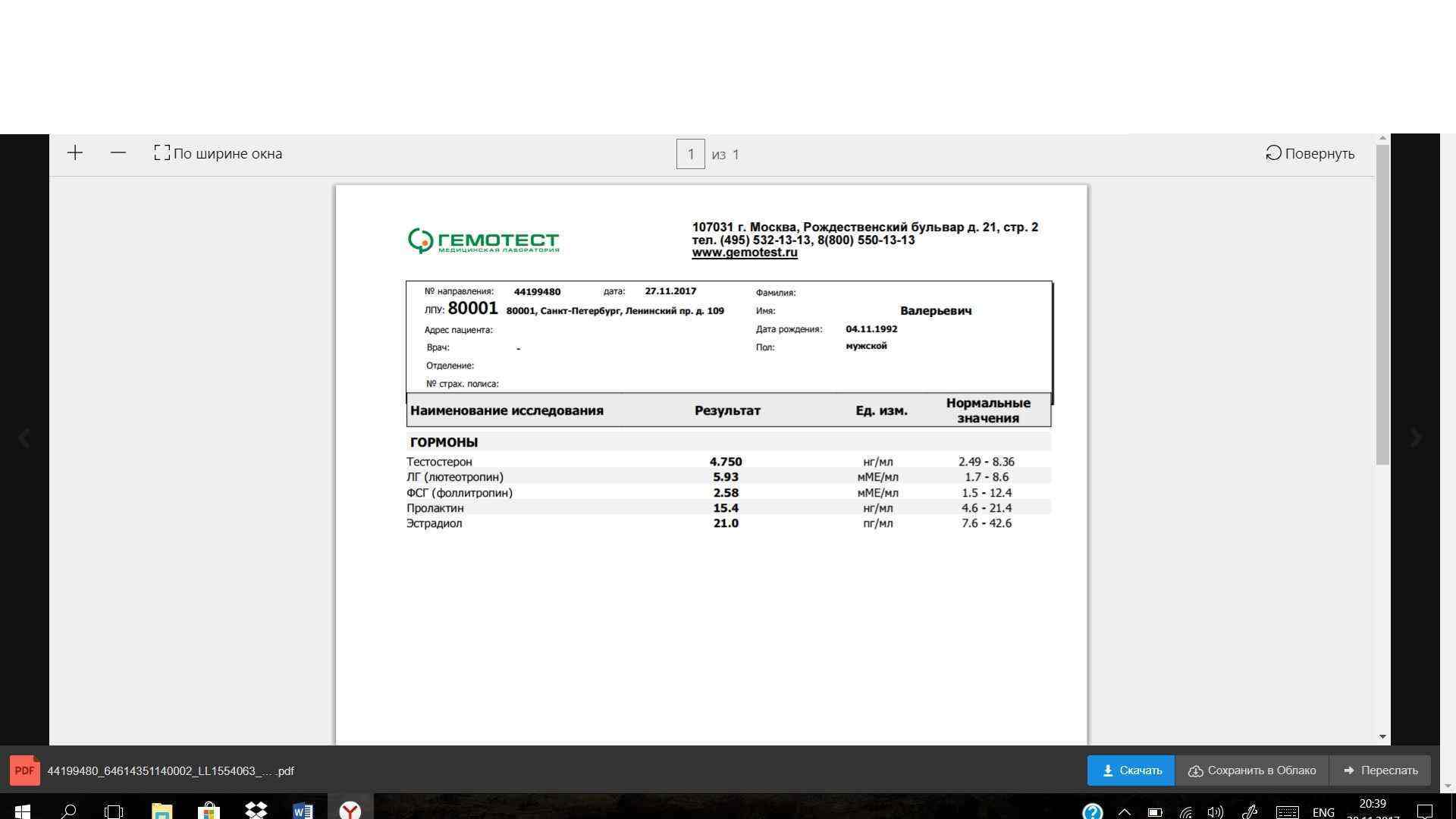1456x819 pixels.
Task: Zoom out with the minus icon
Action: pos(118,153)
